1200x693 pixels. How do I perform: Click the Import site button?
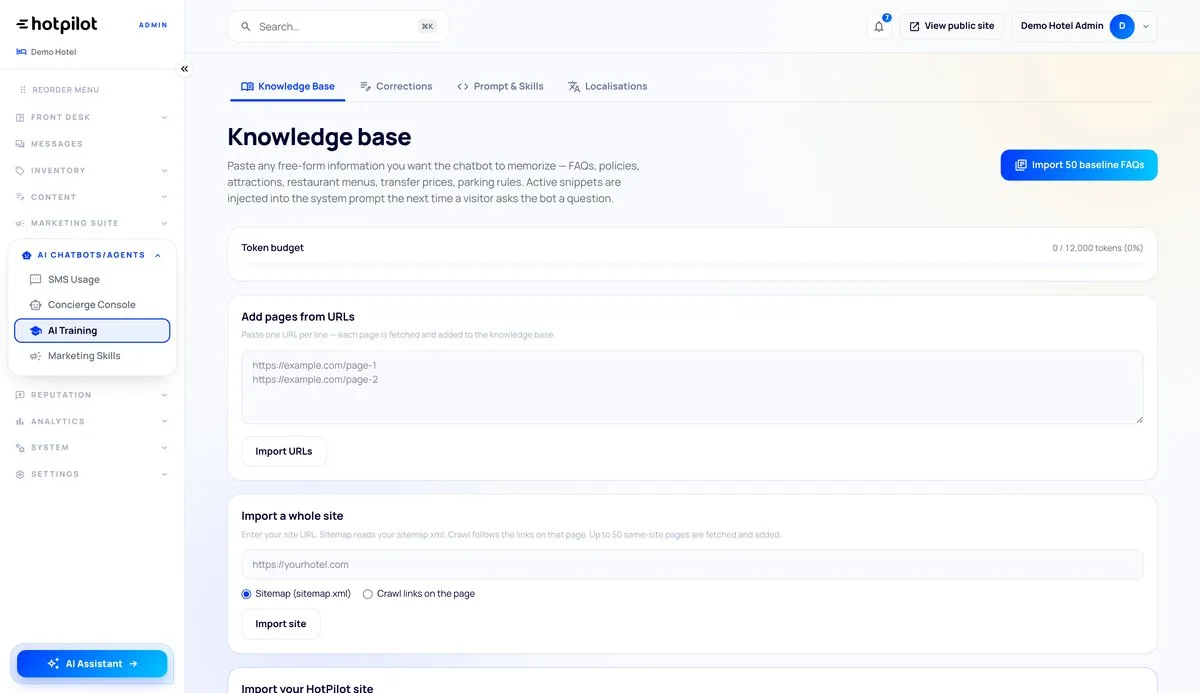(x=281, y=624)
